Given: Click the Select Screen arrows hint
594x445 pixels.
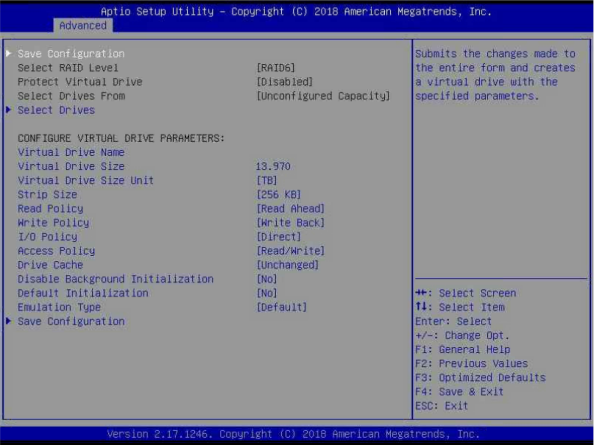Looking at the screenshot, I should point(466,294).
